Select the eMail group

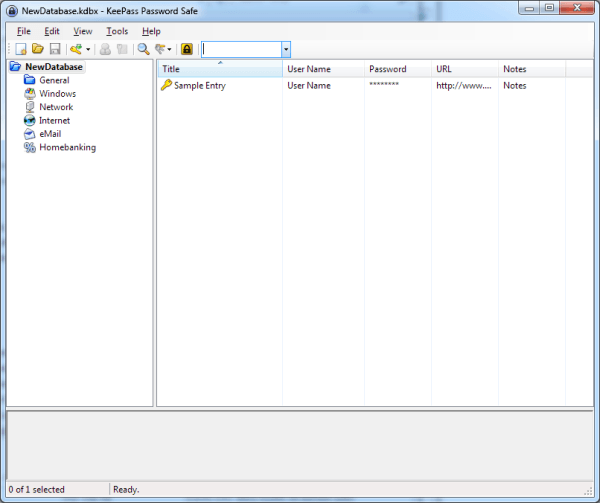[50, 134]
